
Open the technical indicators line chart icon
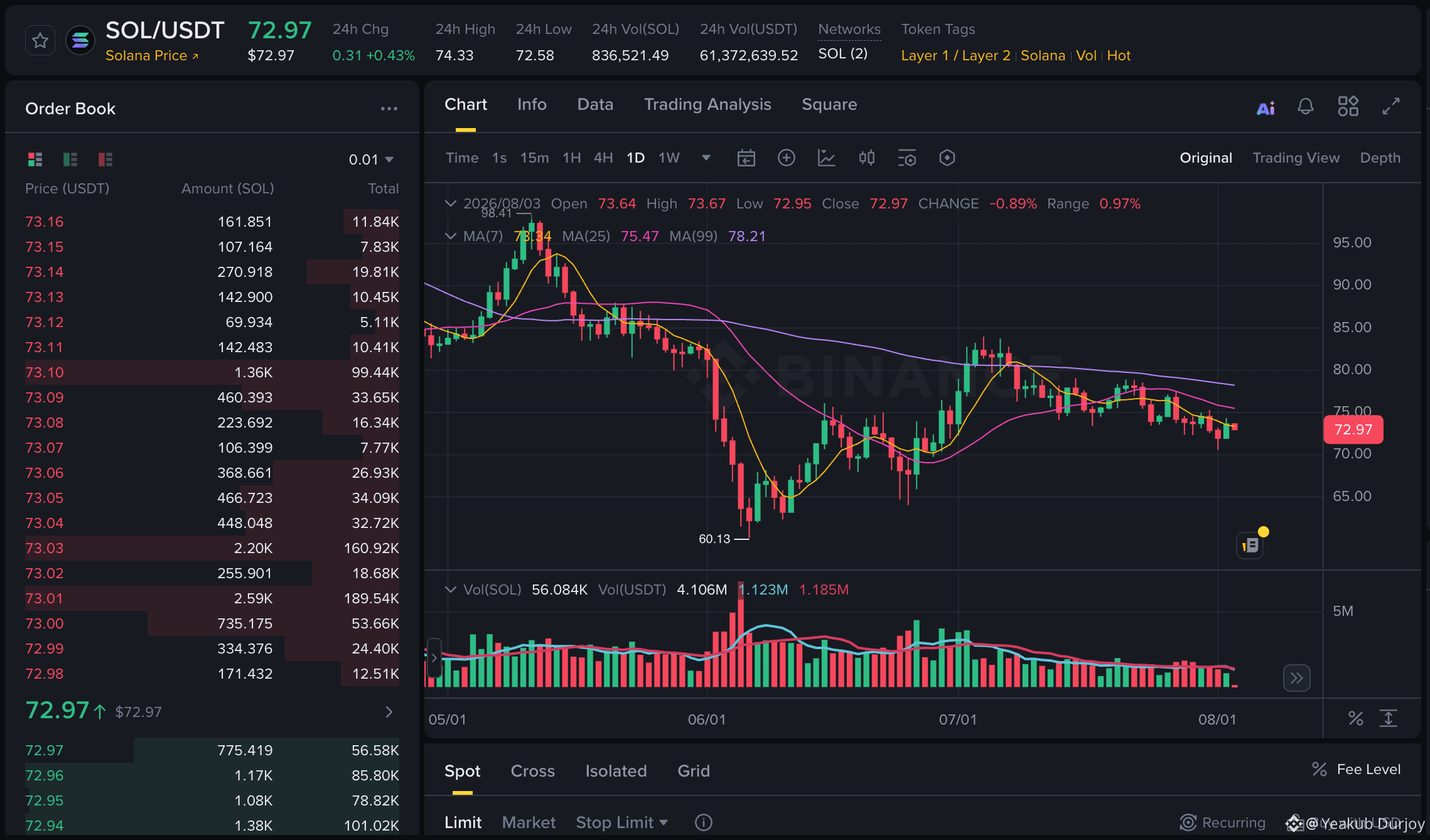pyautogui.click(x=827, y=158)
